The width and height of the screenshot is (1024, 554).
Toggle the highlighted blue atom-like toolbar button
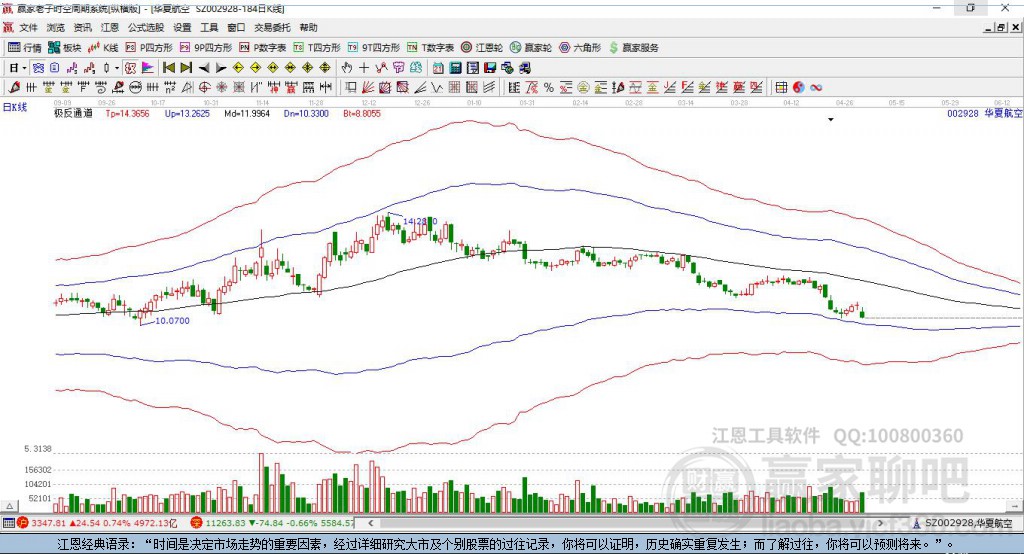(x=38, y=67)
